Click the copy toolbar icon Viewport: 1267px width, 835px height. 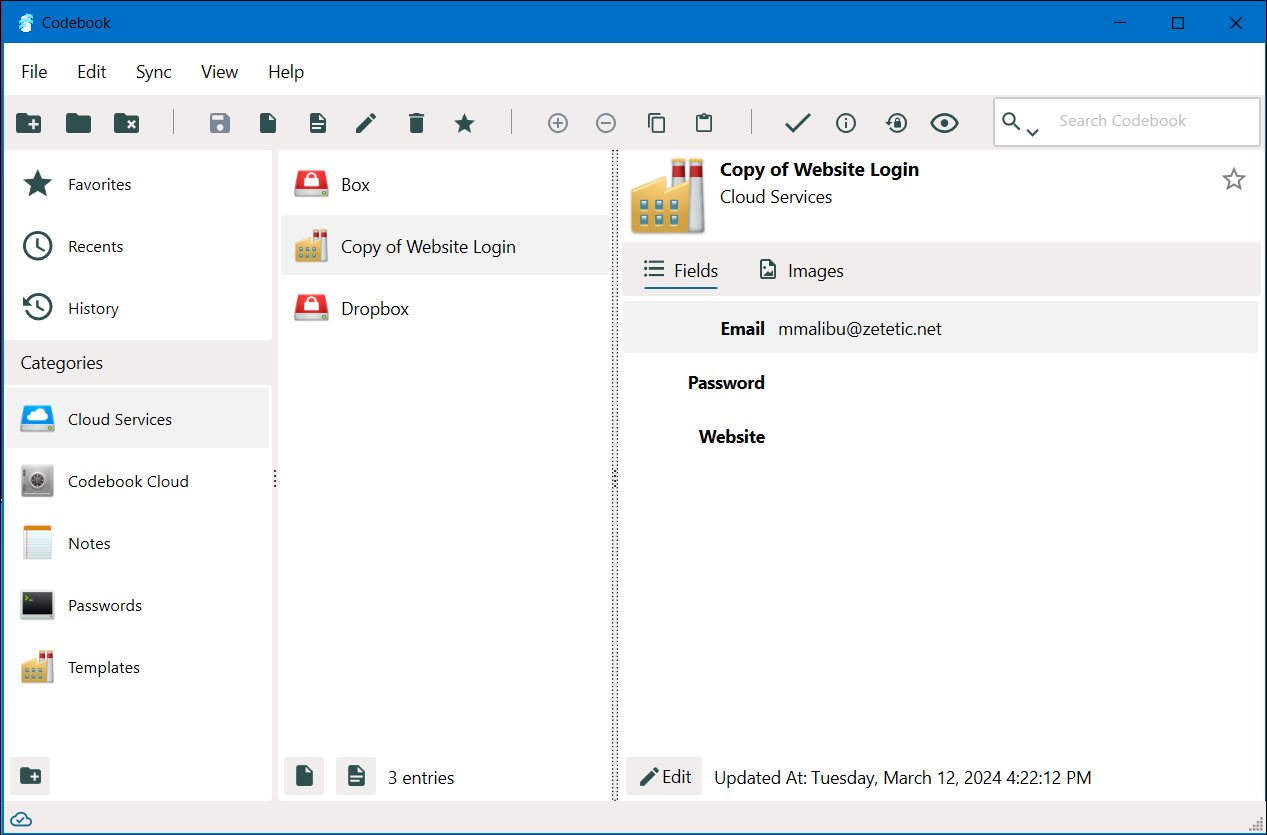pyautogui.click(x=656, y=123)
